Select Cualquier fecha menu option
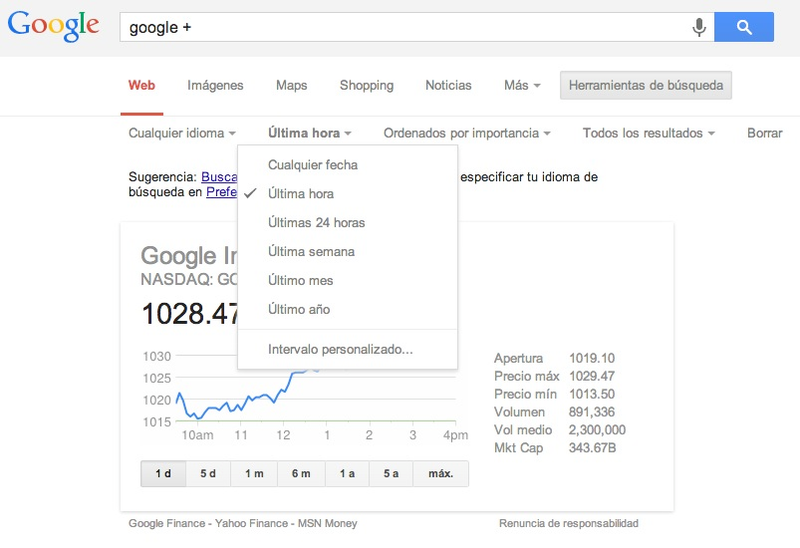The image size is (800, 548). [x=347, y=165]
